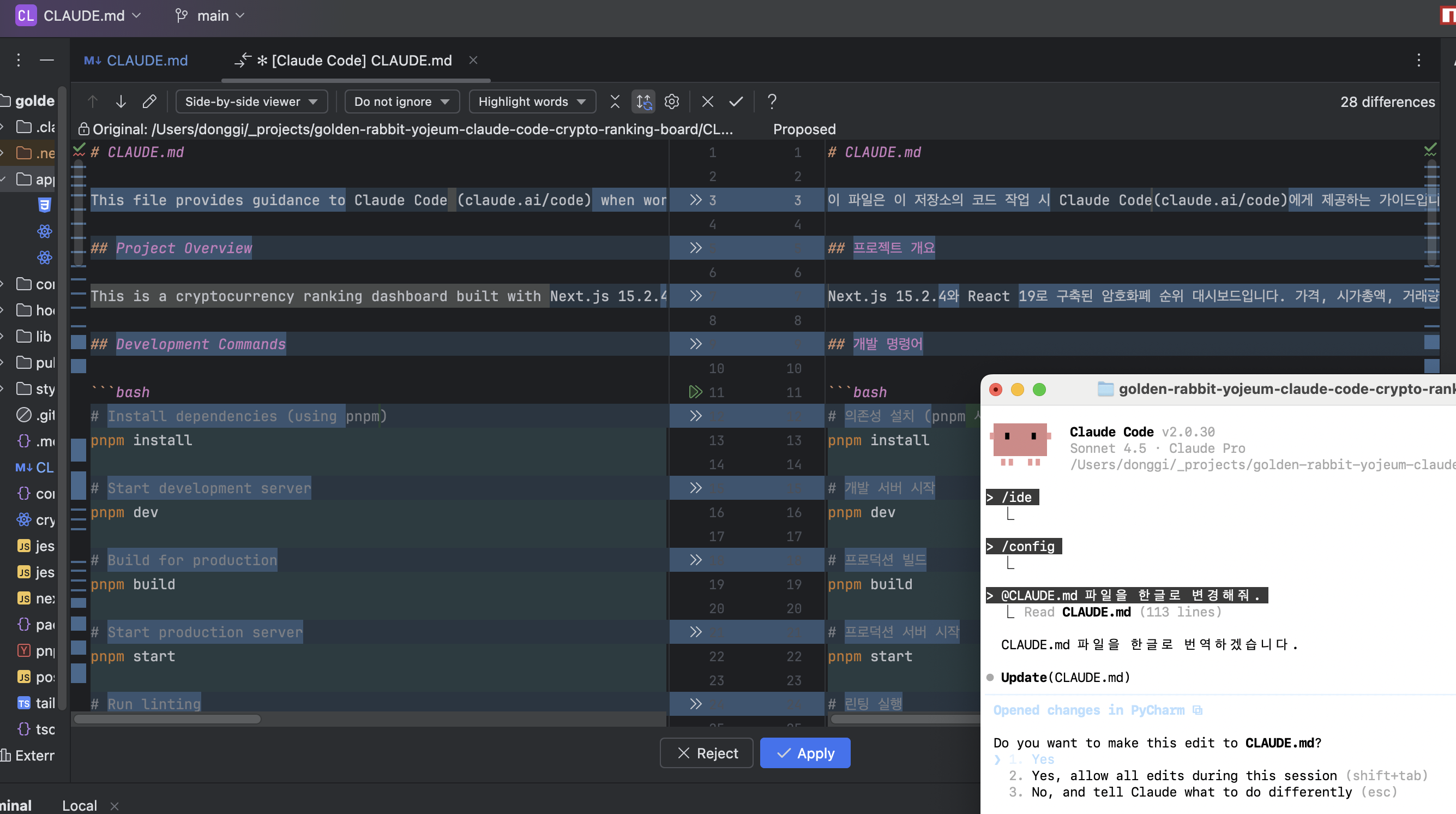Open Side-by-side viewer dropdown
Viewport: 1456px width, 814px height.
coord(251,102)
